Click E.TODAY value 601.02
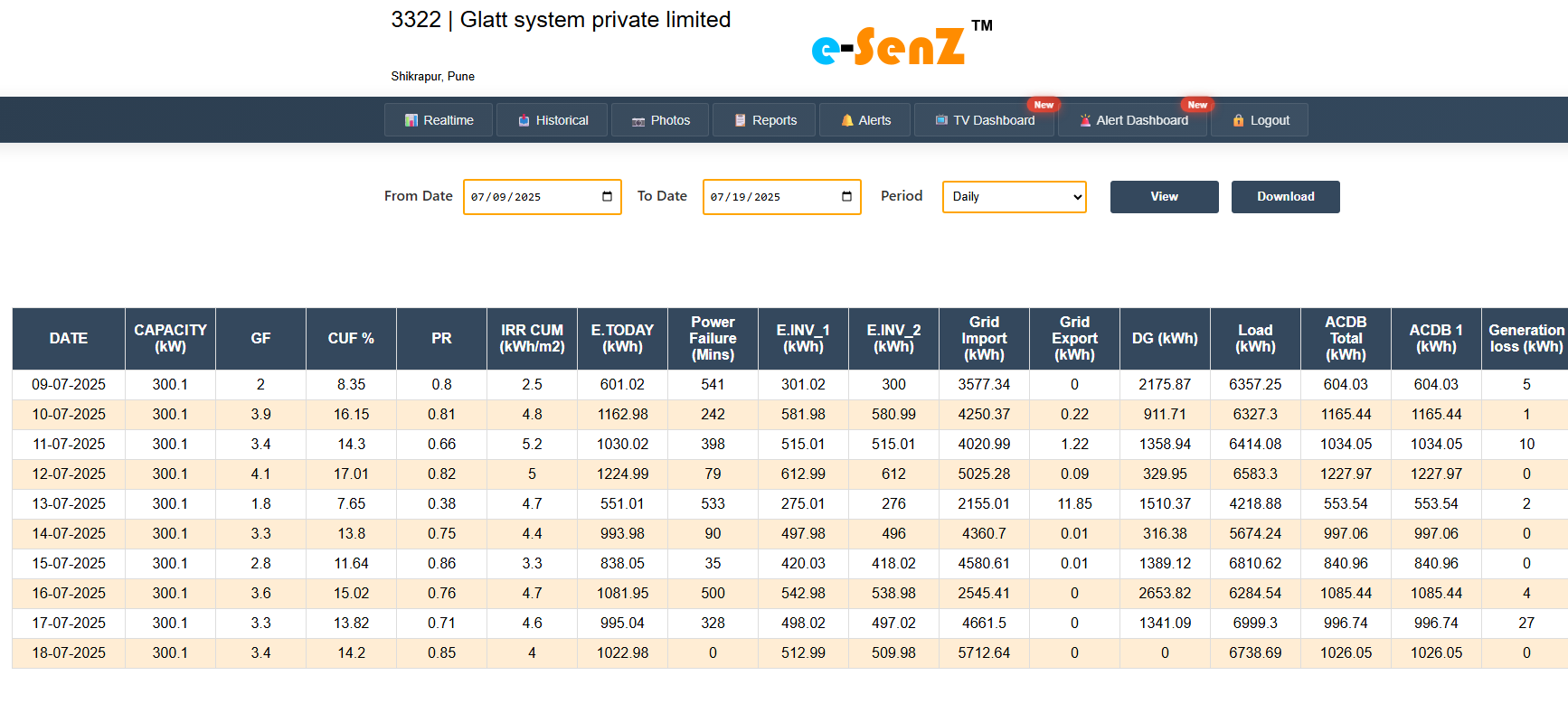The image size is (1568, 713). click(622, 384)
